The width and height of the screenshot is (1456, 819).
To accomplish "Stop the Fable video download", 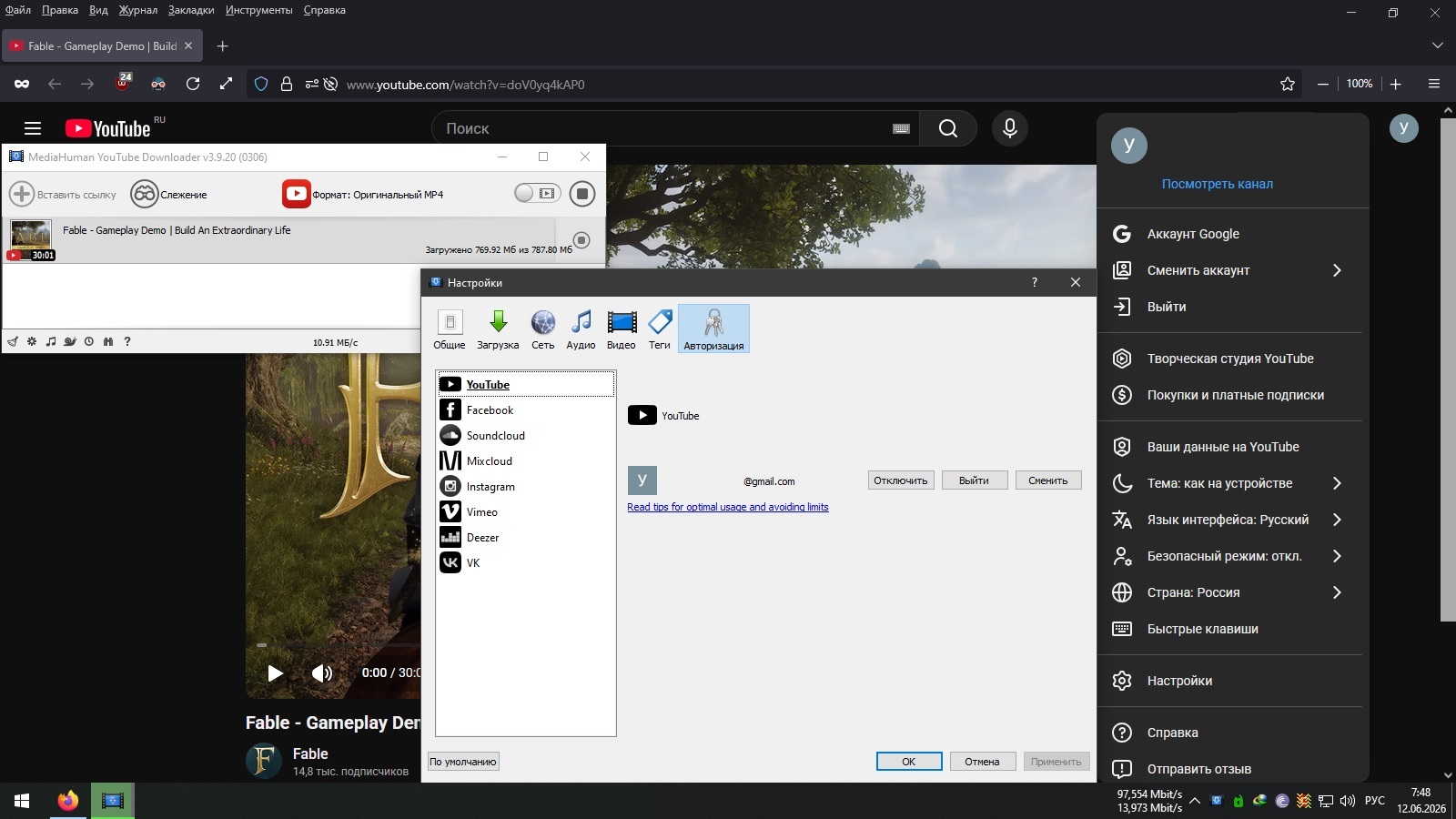I will (x=581, y=240).
